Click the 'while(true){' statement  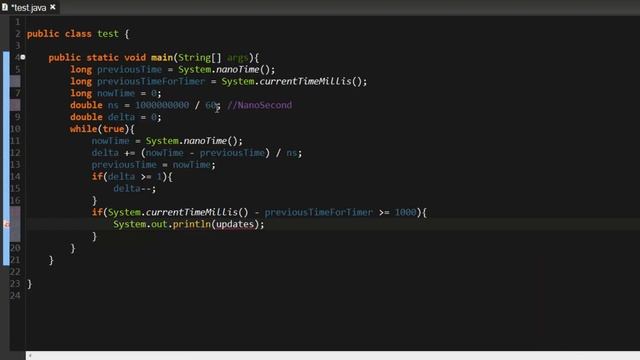[x=102, y=129]
